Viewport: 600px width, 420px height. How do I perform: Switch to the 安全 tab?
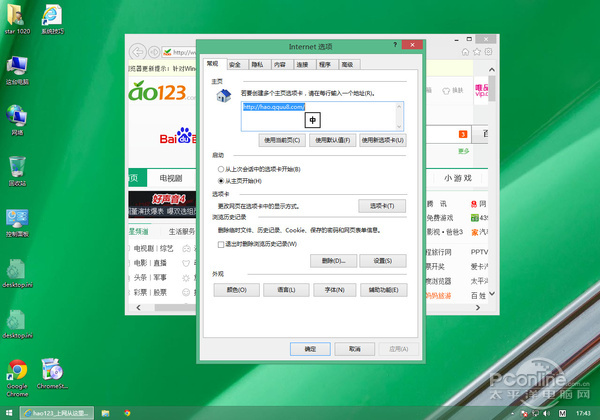pos(235,65)
